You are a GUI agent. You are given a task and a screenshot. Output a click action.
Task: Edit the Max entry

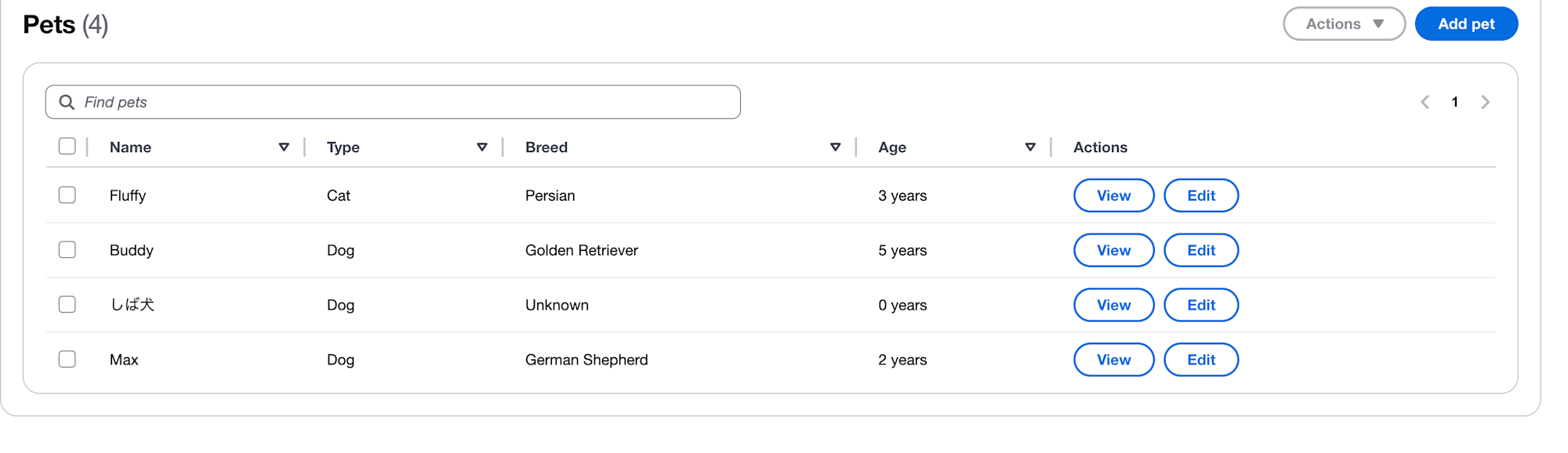[1201, 360]
